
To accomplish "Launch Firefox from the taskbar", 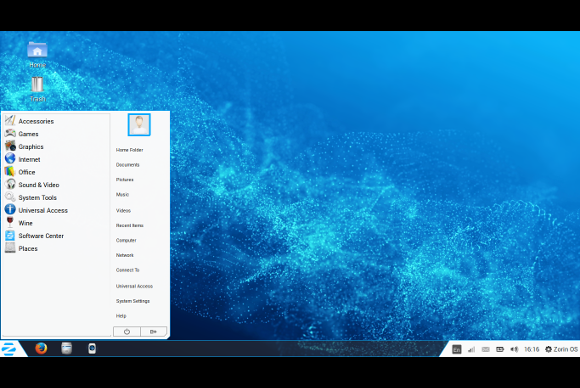I will [41, 348].
